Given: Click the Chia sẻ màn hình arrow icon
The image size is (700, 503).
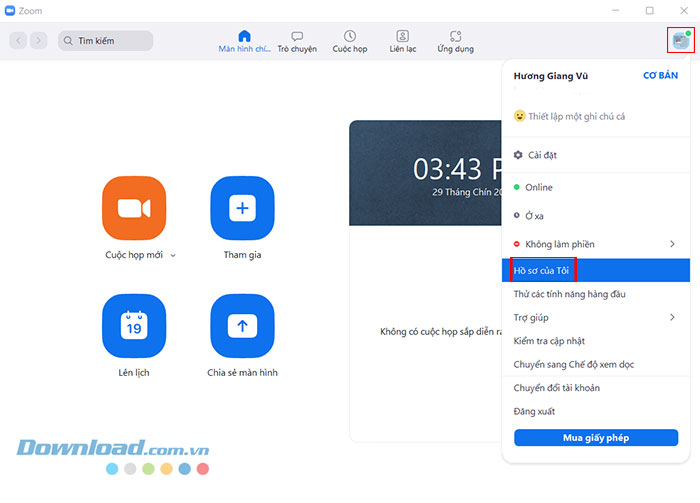Looking at the screenshot, I should [x=242, y=326].
